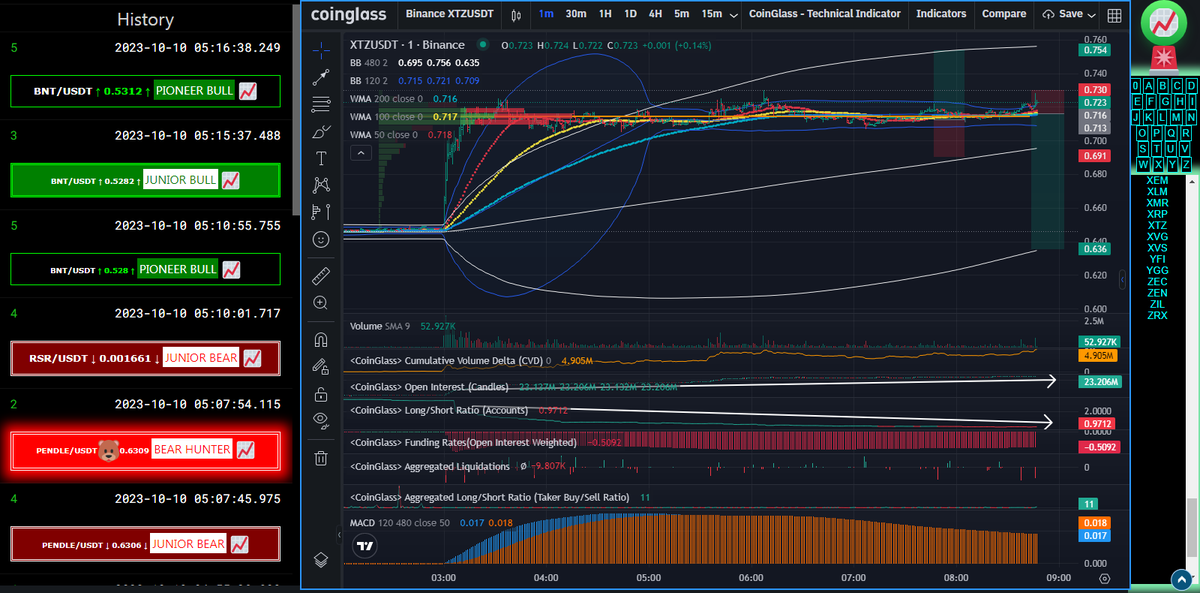Filter coin list by letter Z
Viewport: 1200px width, 593px height.
click(x=1186, y=164)
